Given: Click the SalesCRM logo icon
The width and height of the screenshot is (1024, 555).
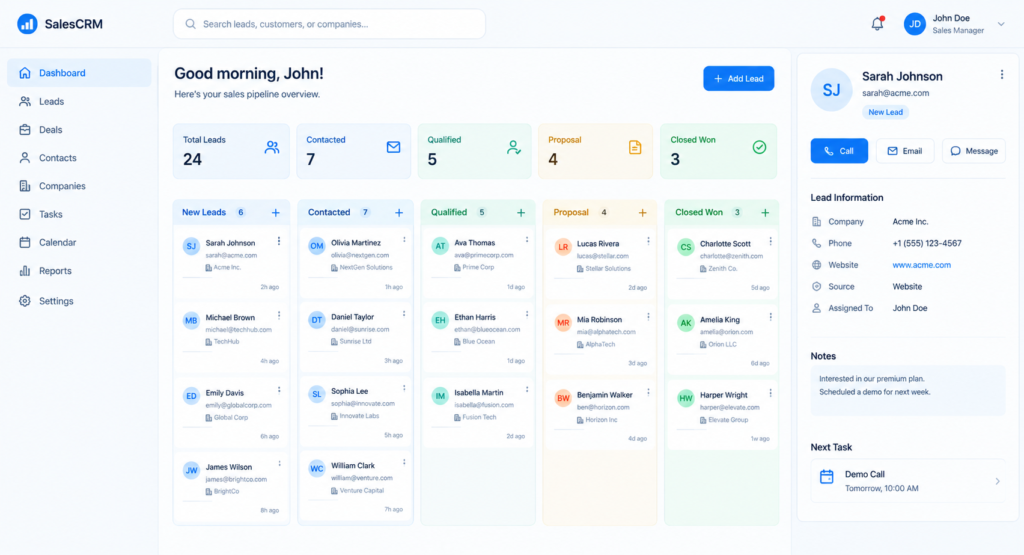Looking at the screenshot, I should (x=27, y=24).
